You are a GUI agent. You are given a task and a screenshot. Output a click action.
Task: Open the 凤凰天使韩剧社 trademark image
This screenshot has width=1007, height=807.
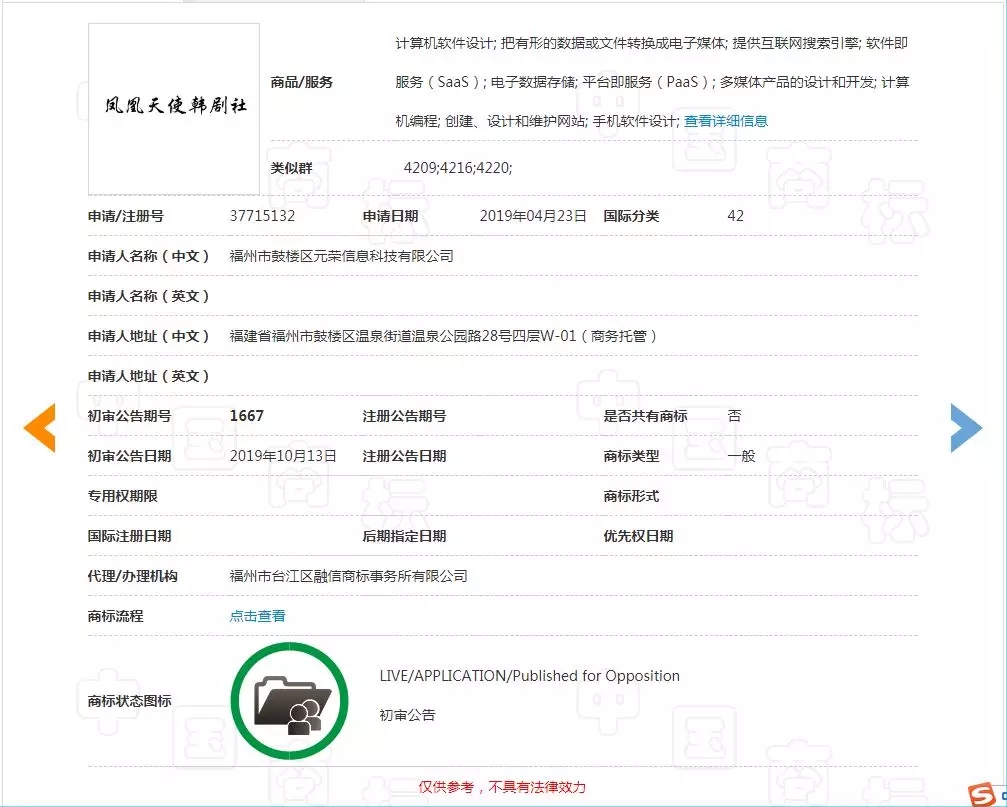(174, 109)
